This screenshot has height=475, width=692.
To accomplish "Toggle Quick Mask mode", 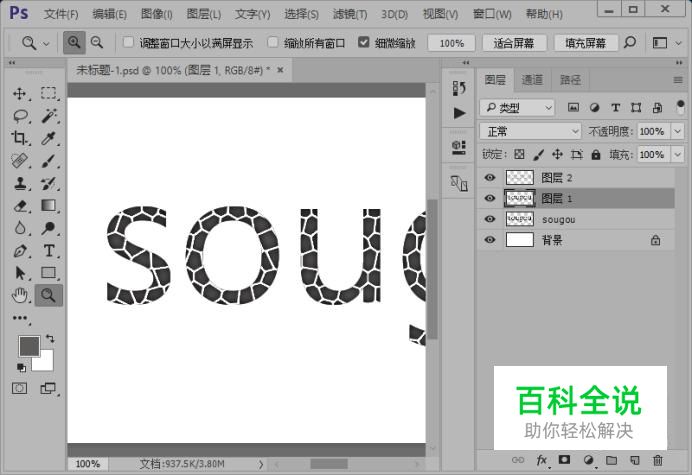I will click(19, 388).
